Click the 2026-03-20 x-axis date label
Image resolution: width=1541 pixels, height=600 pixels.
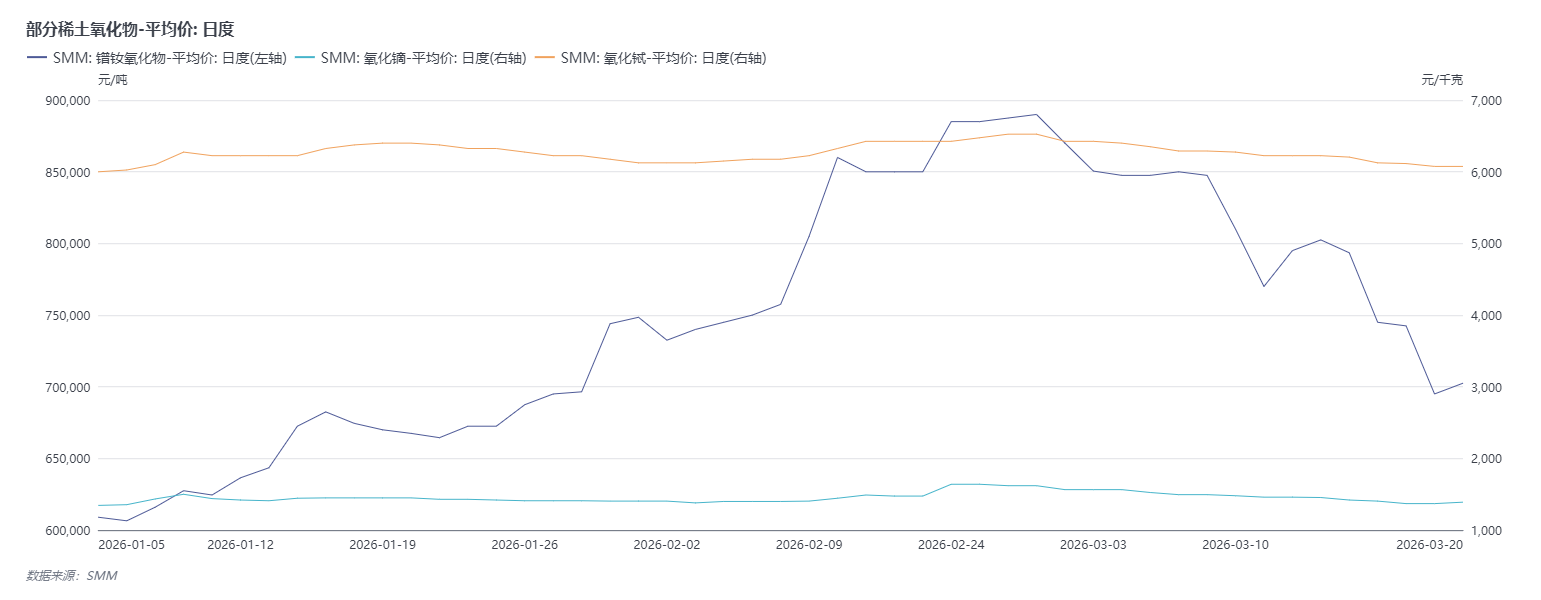[x=1429, y=545]
